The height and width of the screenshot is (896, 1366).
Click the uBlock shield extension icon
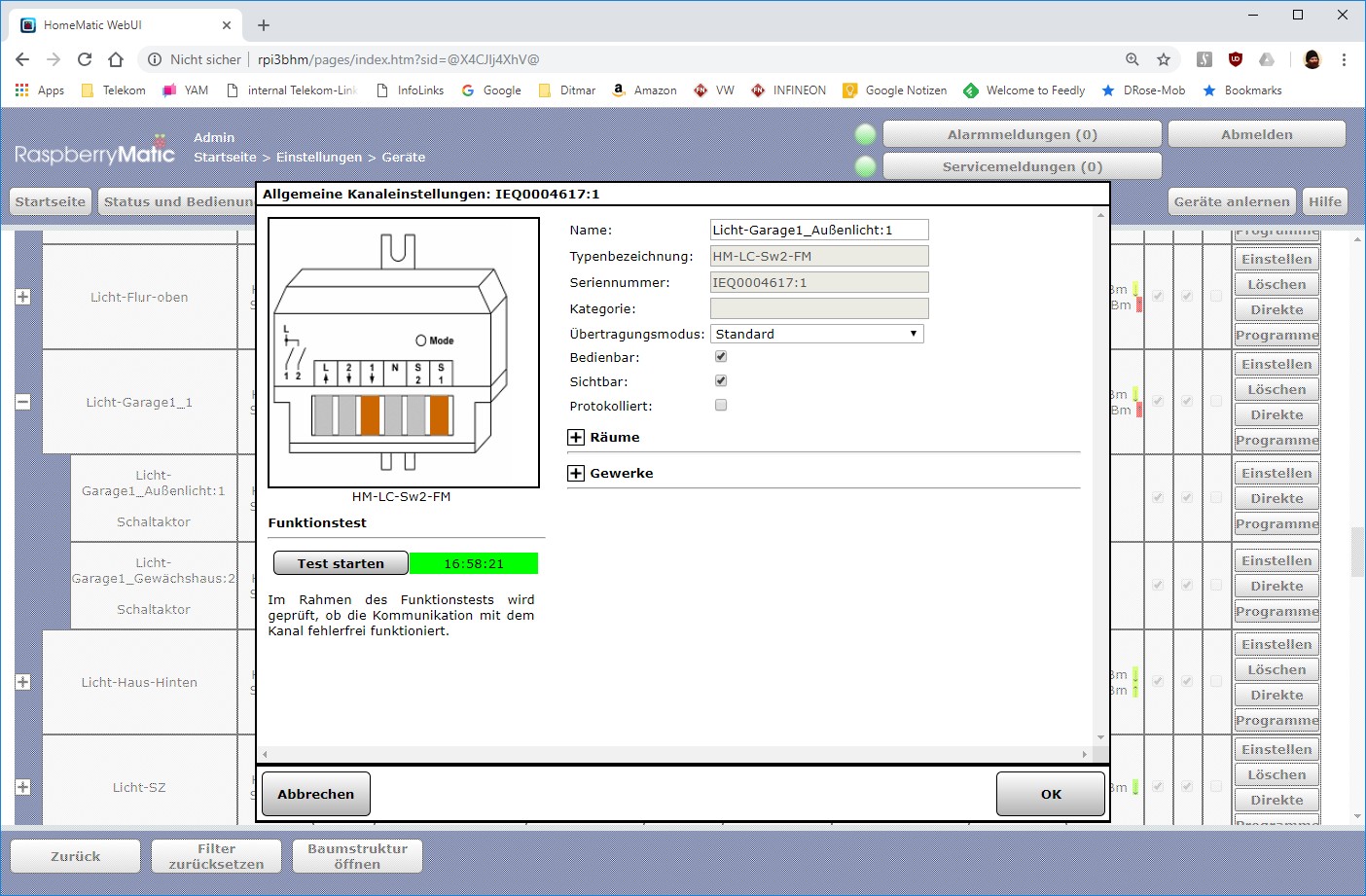1236,59
